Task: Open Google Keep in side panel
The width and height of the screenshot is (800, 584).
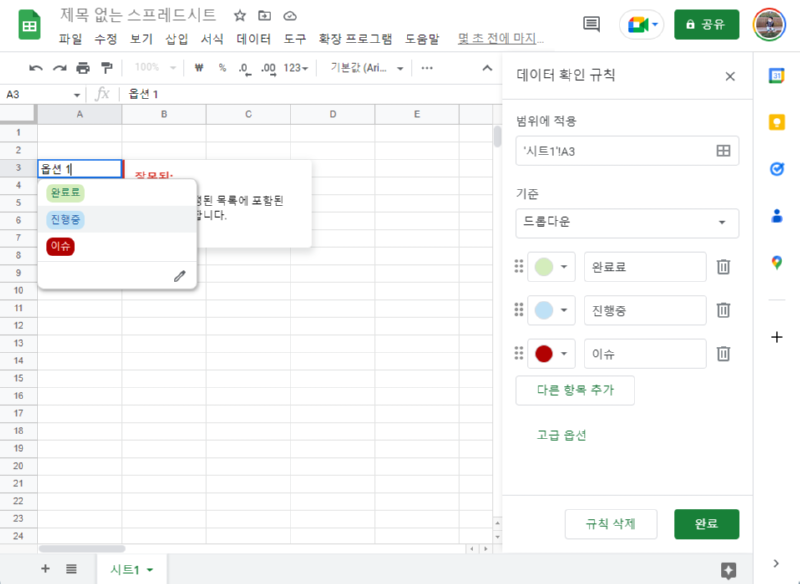Action: point(776,122)
